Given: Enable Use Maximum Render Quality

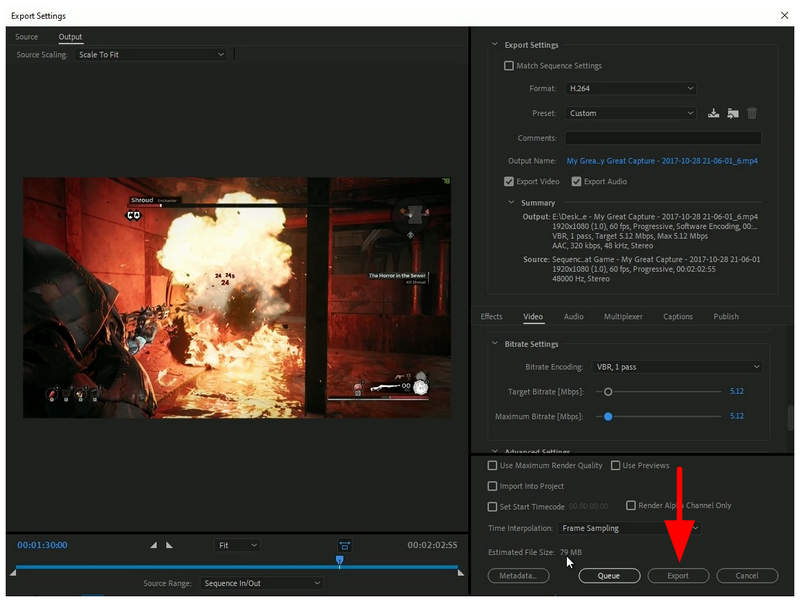Looking at the screenshot, I should 491,465.
